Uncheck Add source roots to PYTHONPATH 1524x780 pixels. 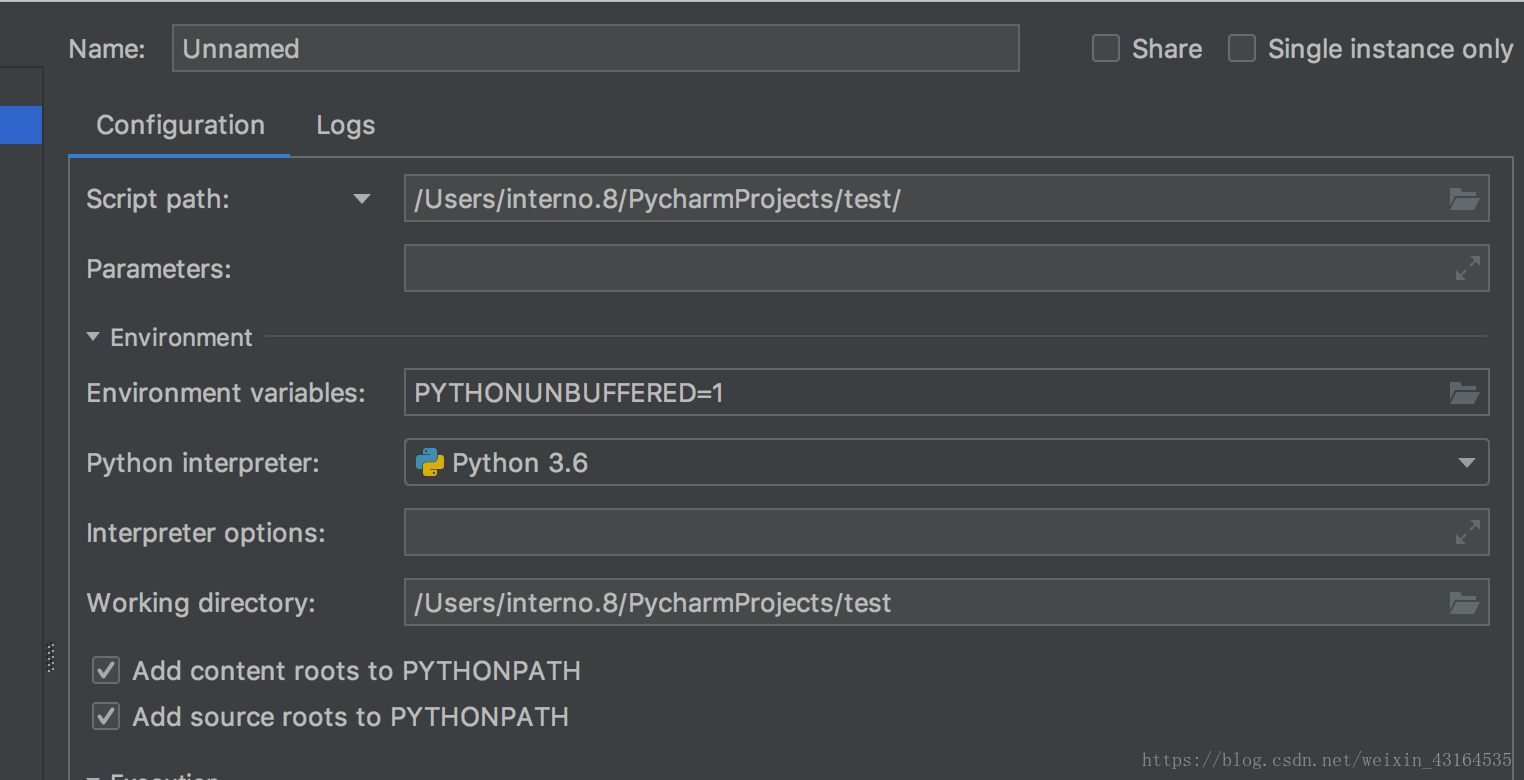tap(105, 716)
